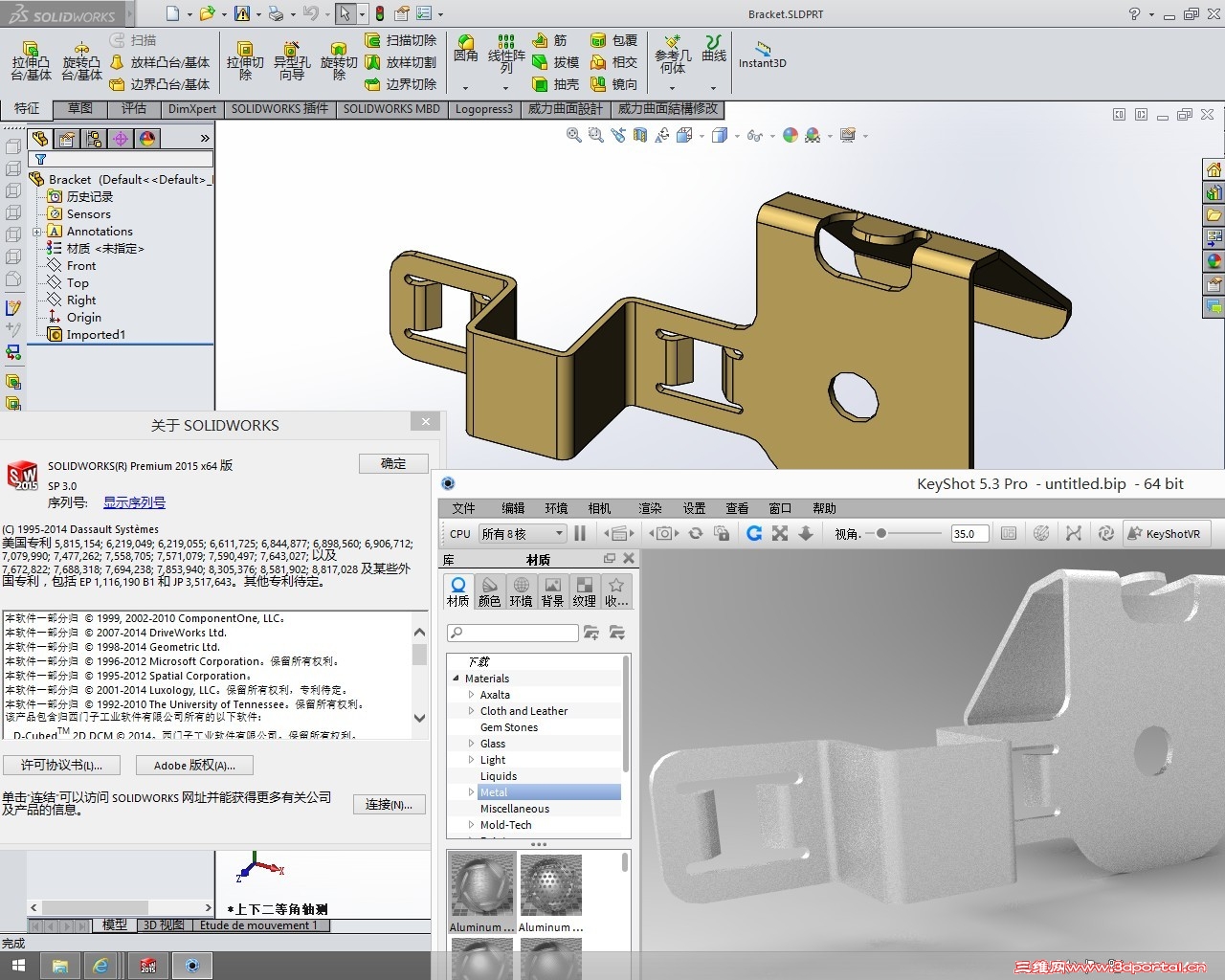
Task: Click the Revolved Cut (旋转切除) tool
Action: click(338, 61)
